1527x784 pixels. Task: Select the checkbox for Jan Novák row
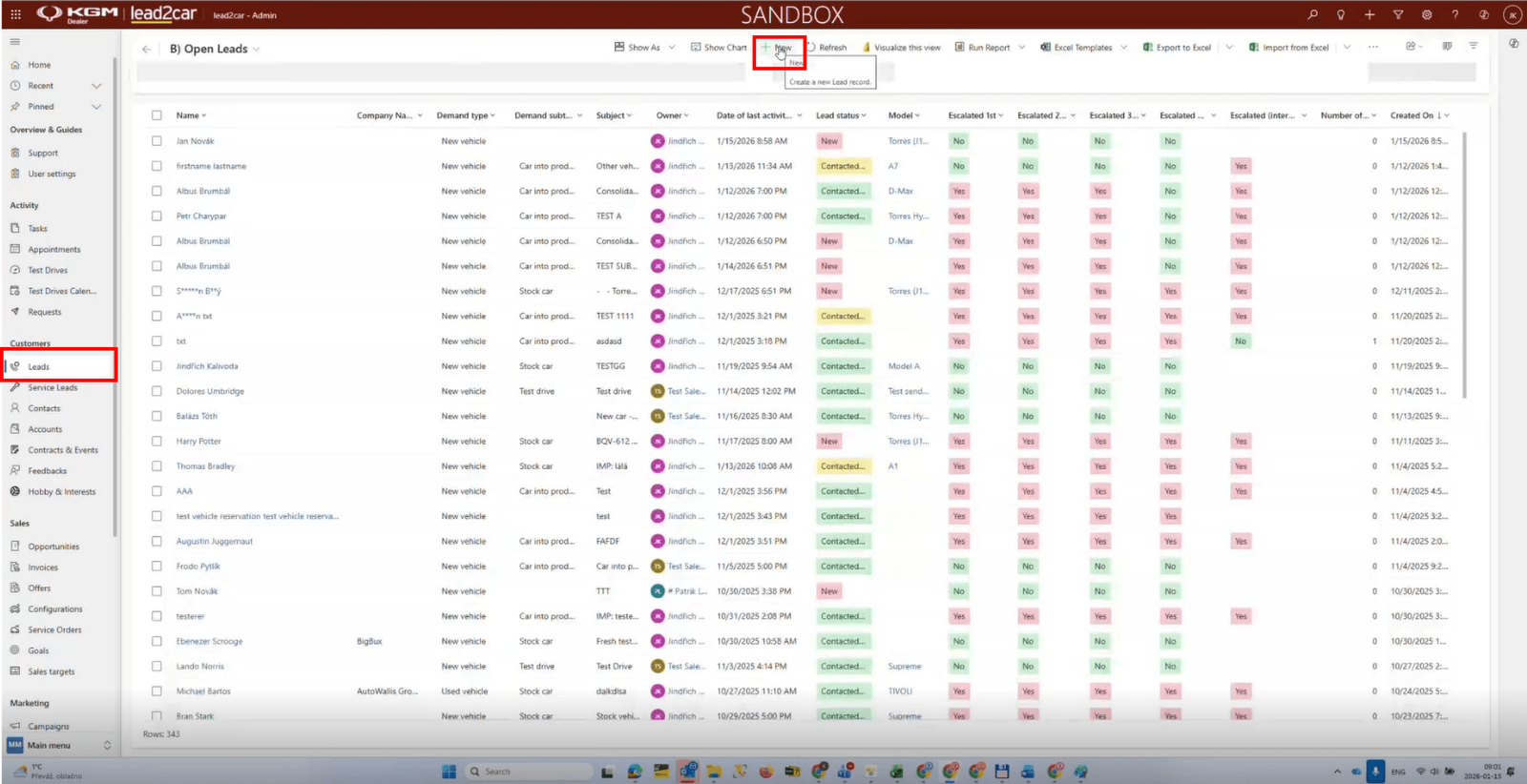point(157,141)
